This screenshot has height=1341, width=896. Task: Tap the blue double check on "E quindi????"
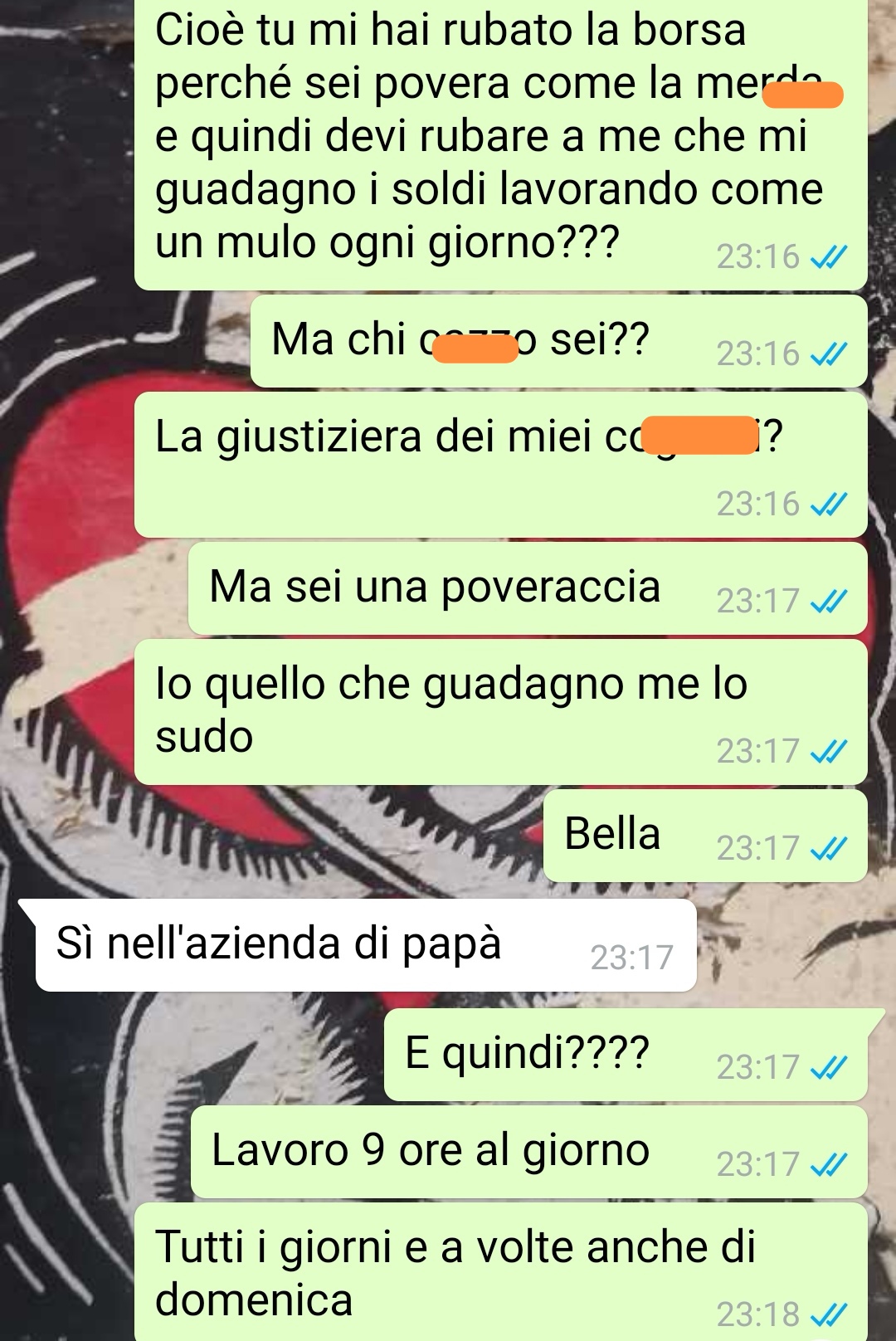point(829,1067)
